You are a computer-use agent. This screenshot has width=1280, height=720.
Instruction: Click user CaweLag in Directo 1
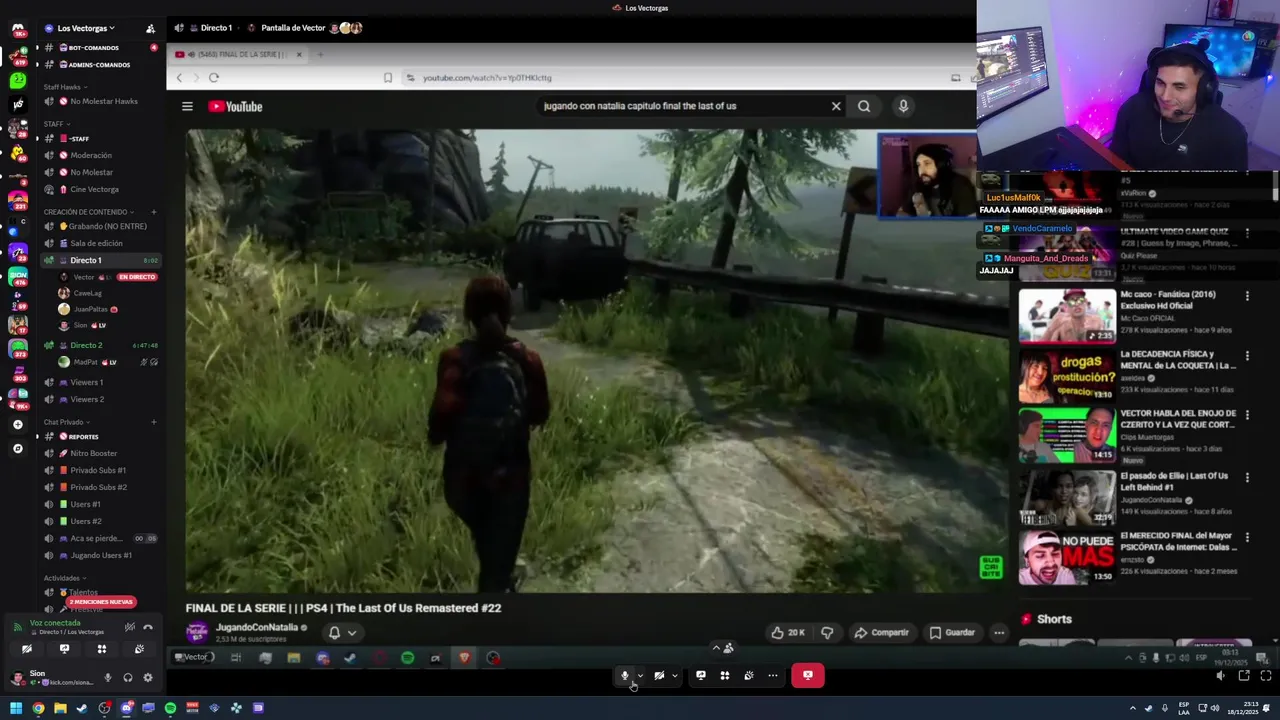click(x=88, y=293)
